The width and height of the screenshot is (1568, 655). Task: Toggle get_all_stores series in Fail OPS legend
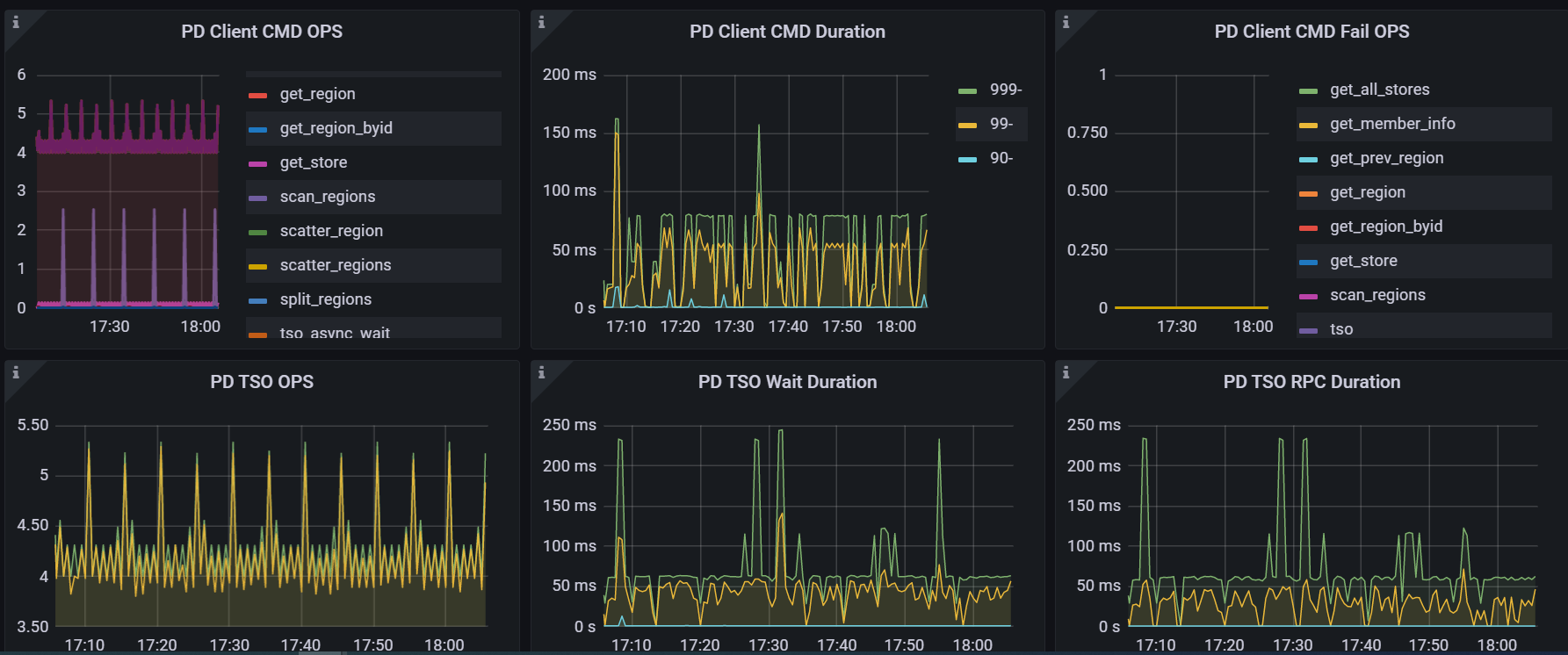[x=1379, y=90]
